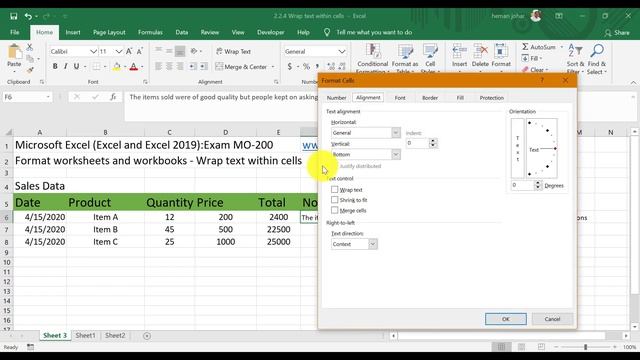Enable the Wrap text checkbox
Screen dimensions: 640x360
335,189
